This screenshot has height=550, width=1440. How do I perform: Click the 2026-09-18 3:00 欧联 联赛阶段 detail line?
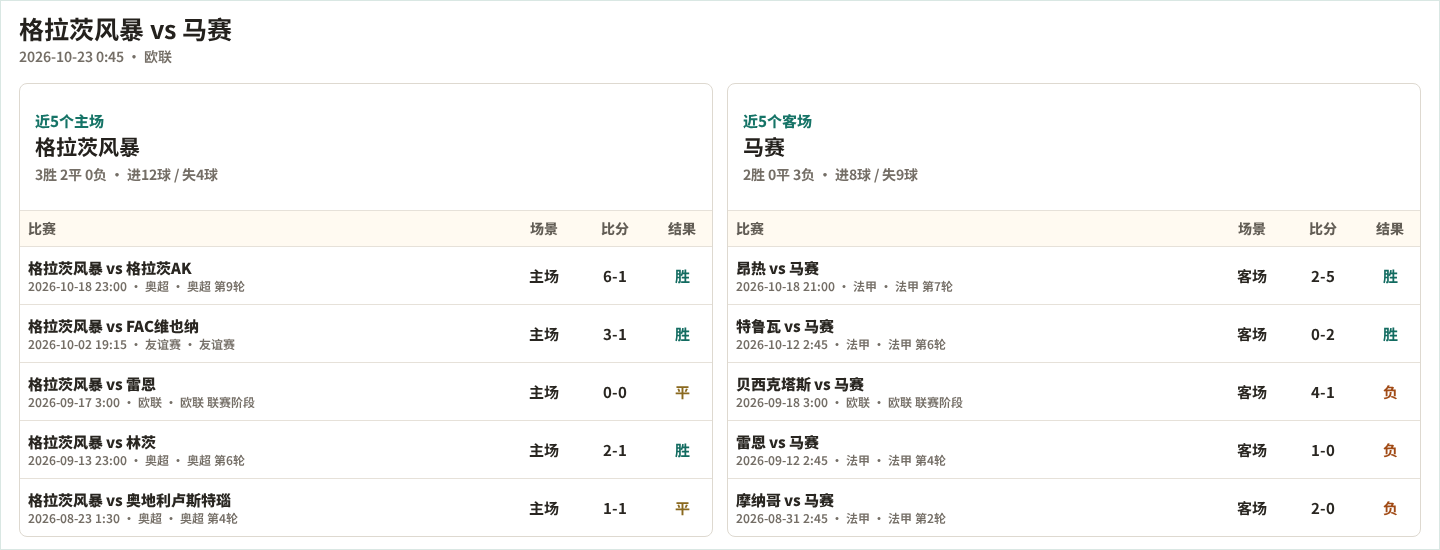coord(849,403)
